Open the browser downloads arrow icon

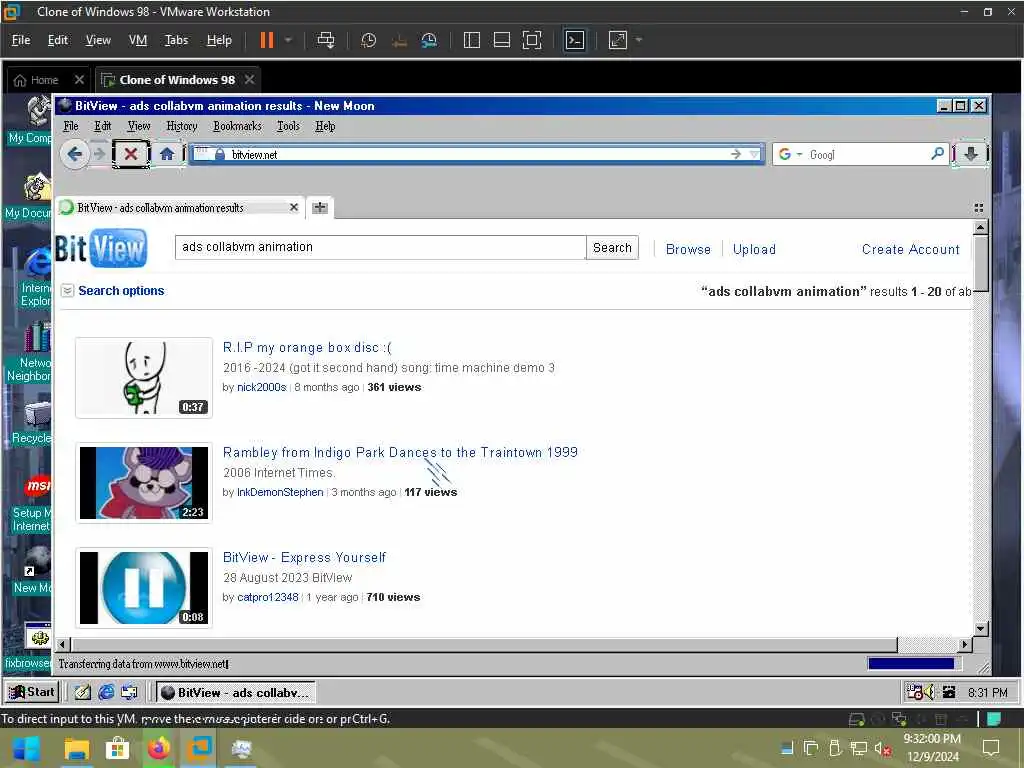970,154
